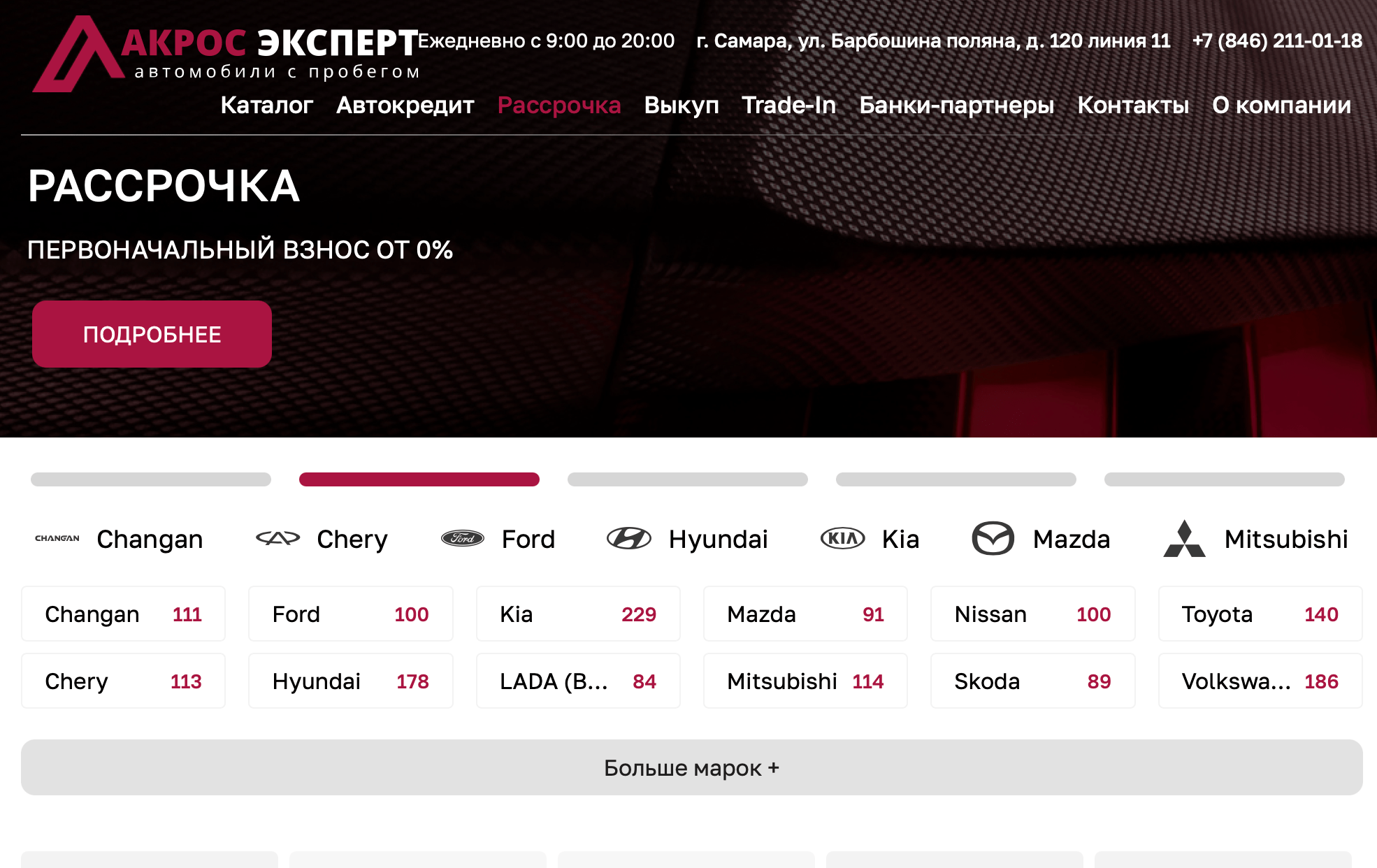This screenshot has height=868, width=1377.
Task: Open the Kia 229 listings tile
Action: 578,614
